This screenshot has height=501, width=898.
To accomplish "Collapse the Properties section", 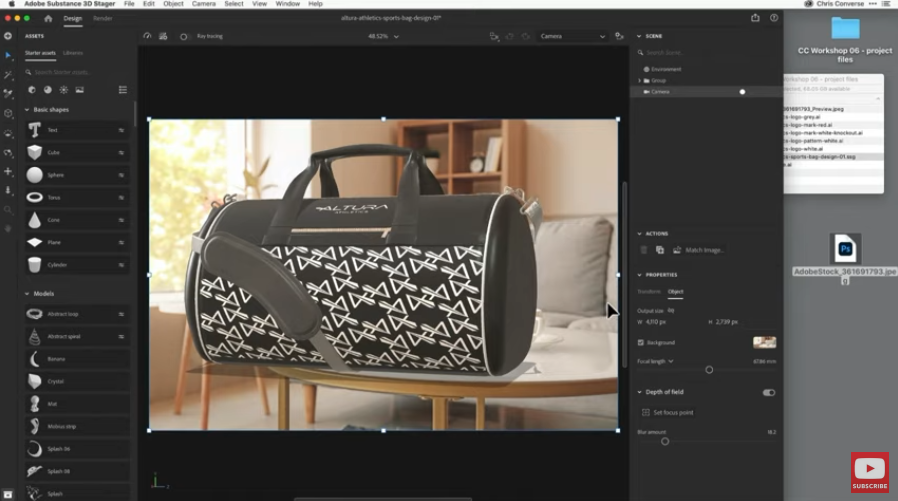I will 639,275.
